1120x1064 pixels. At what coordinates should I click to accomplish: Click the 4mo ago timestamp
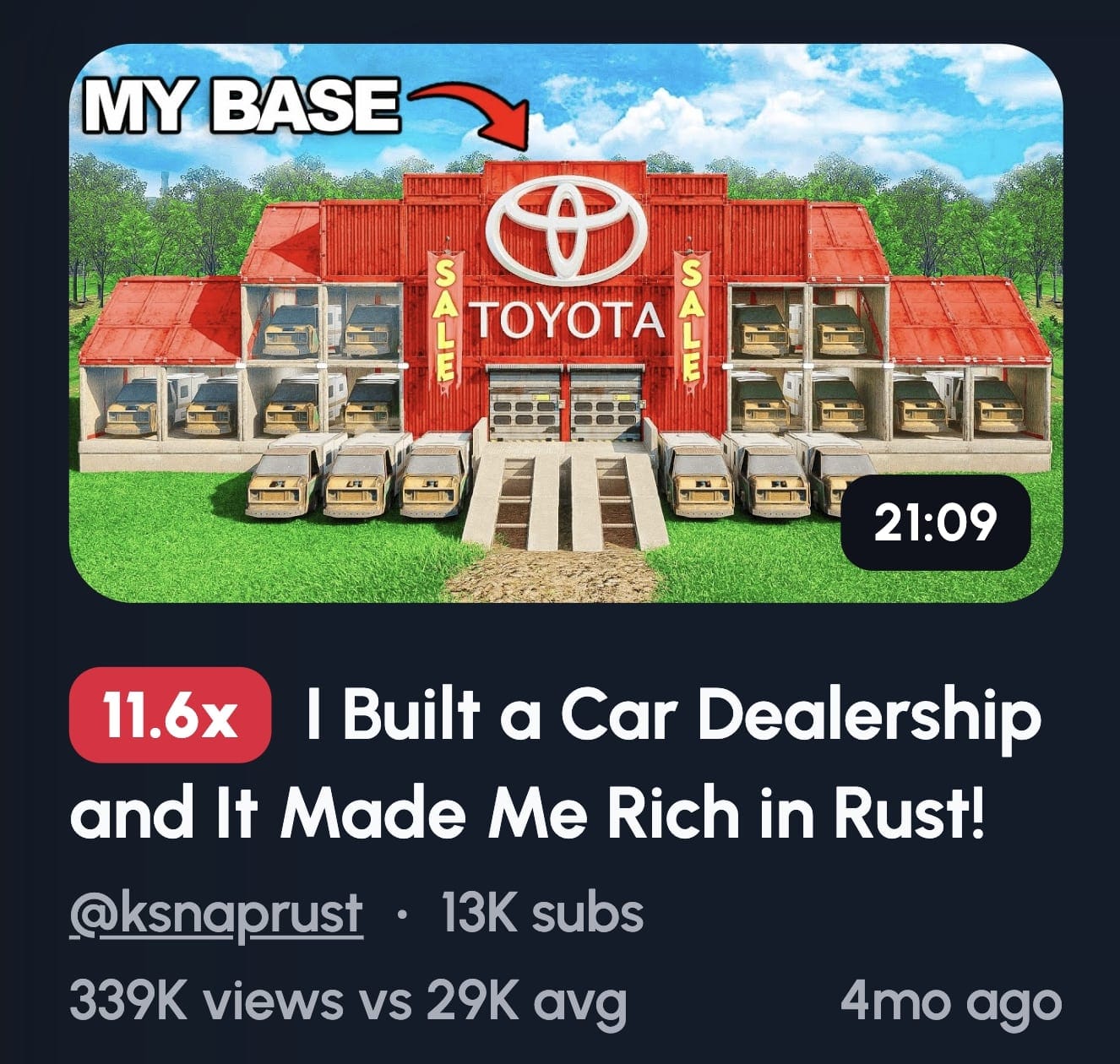[x=951, y=1002]
